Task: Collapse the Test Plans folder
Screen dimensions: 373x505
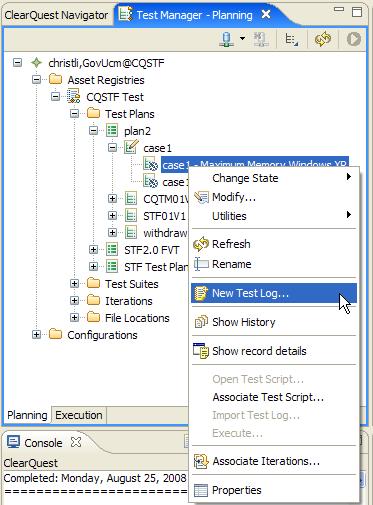Action: [74, 114]
